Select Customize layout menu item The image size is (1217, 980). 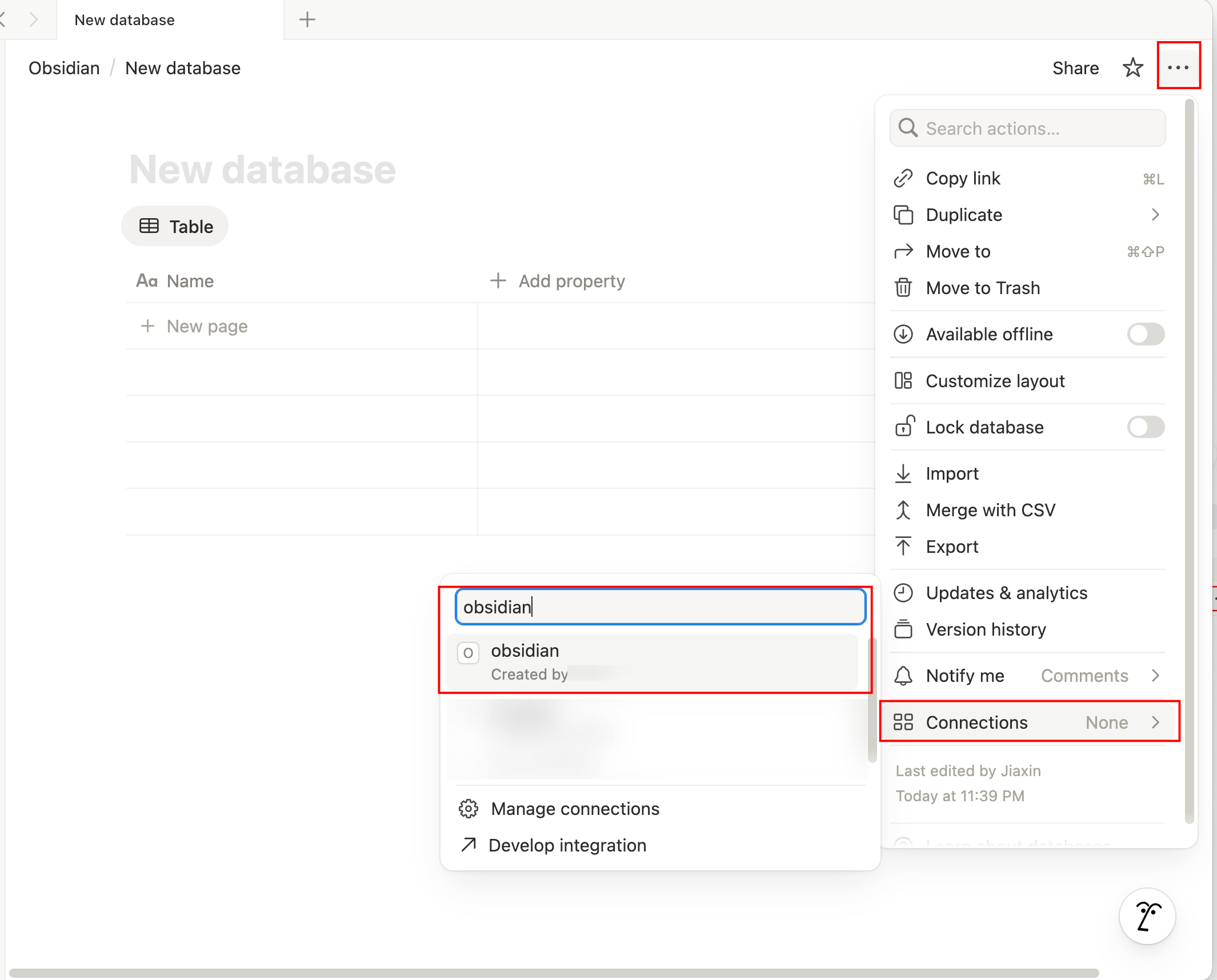pos(995,381)
